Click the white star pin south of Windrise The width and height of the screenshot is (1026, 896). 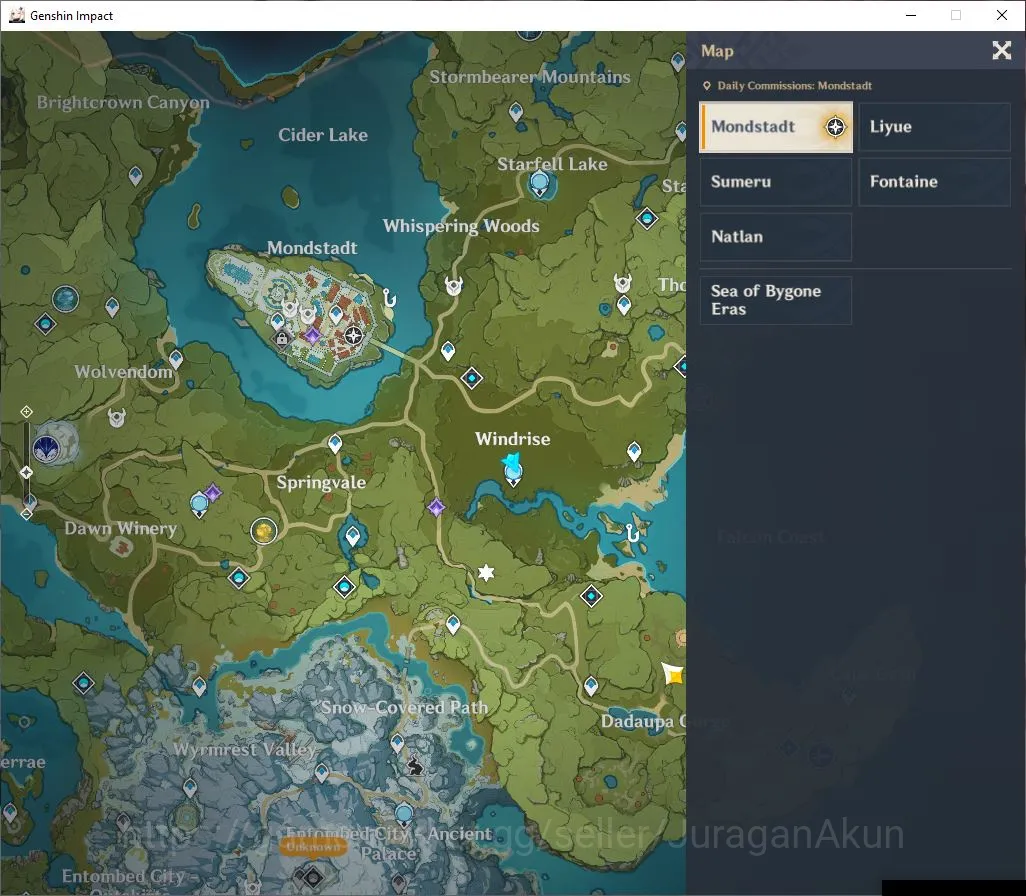point(486,573)
